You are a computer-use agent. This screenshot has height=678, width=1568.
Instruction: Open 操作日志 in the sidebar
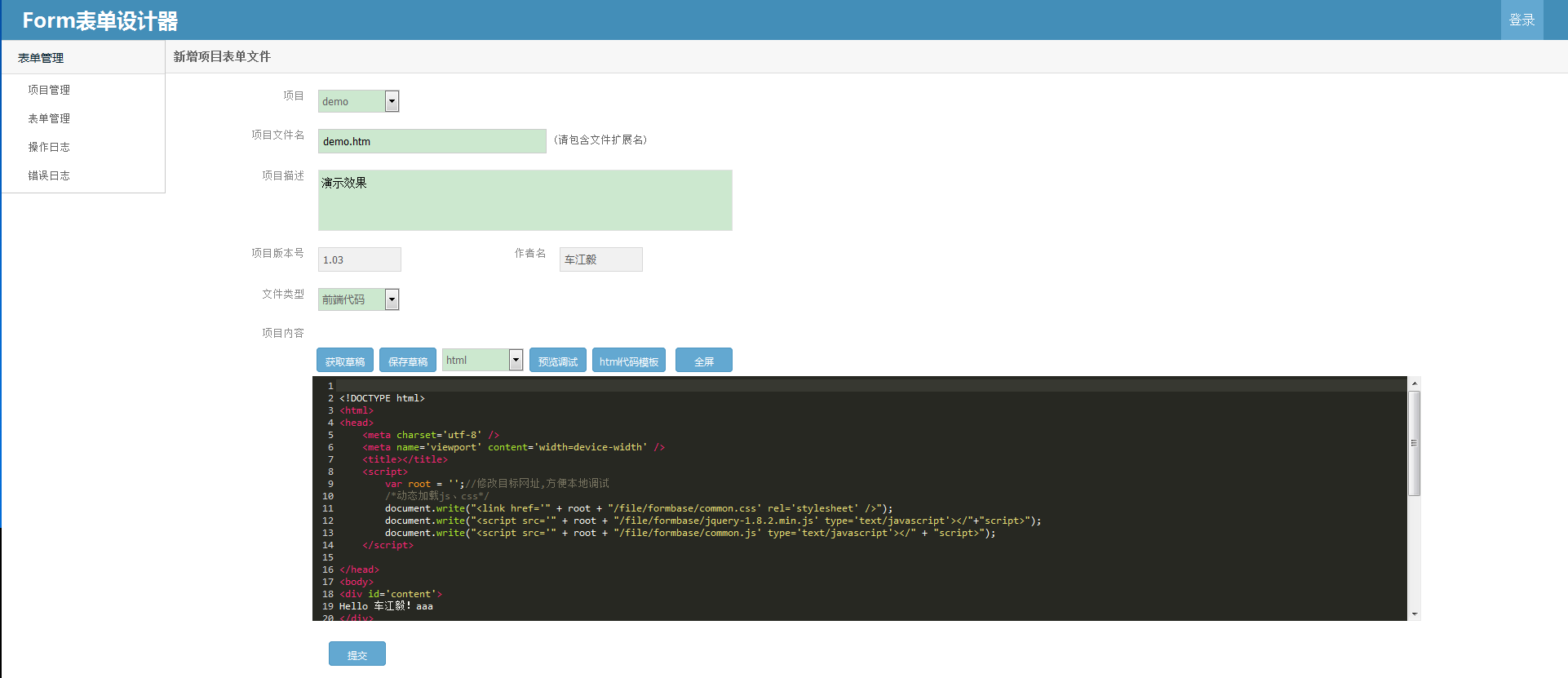coord(49,147)
